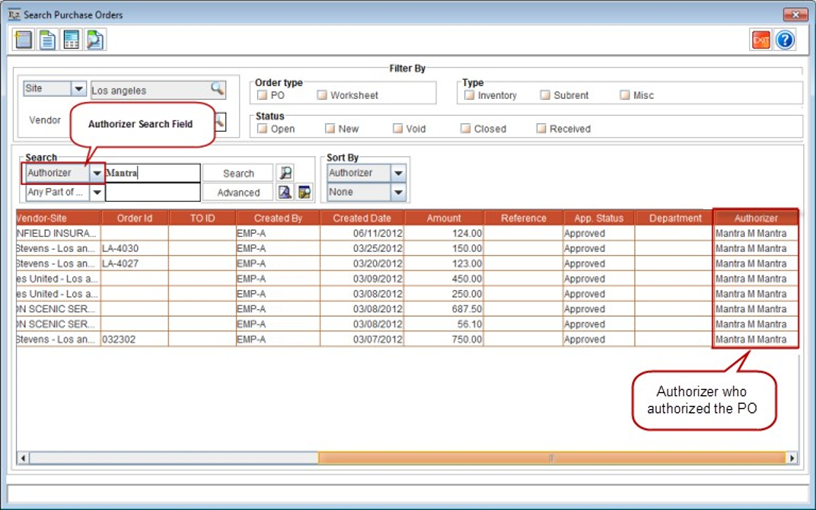Click the red Exit icon
This screenshot has width=816, height=510.
tap(761, 40)
